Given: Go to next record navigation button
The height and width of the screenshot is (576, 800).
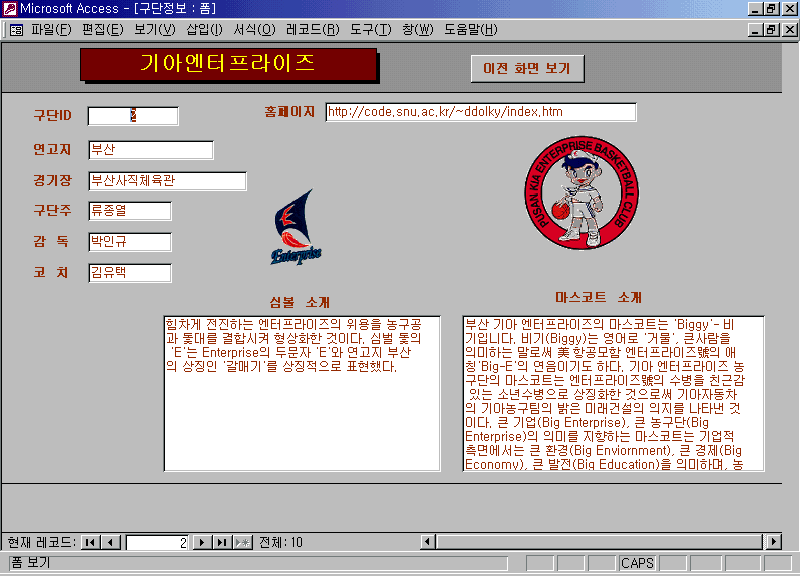Looking at the screenshot, I should (202, 542).
